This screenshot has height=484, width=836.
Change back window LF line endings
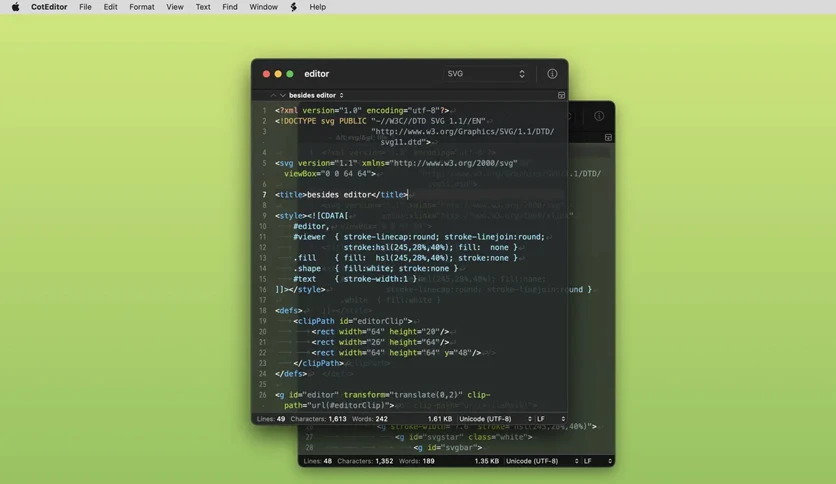click(598, 461)
